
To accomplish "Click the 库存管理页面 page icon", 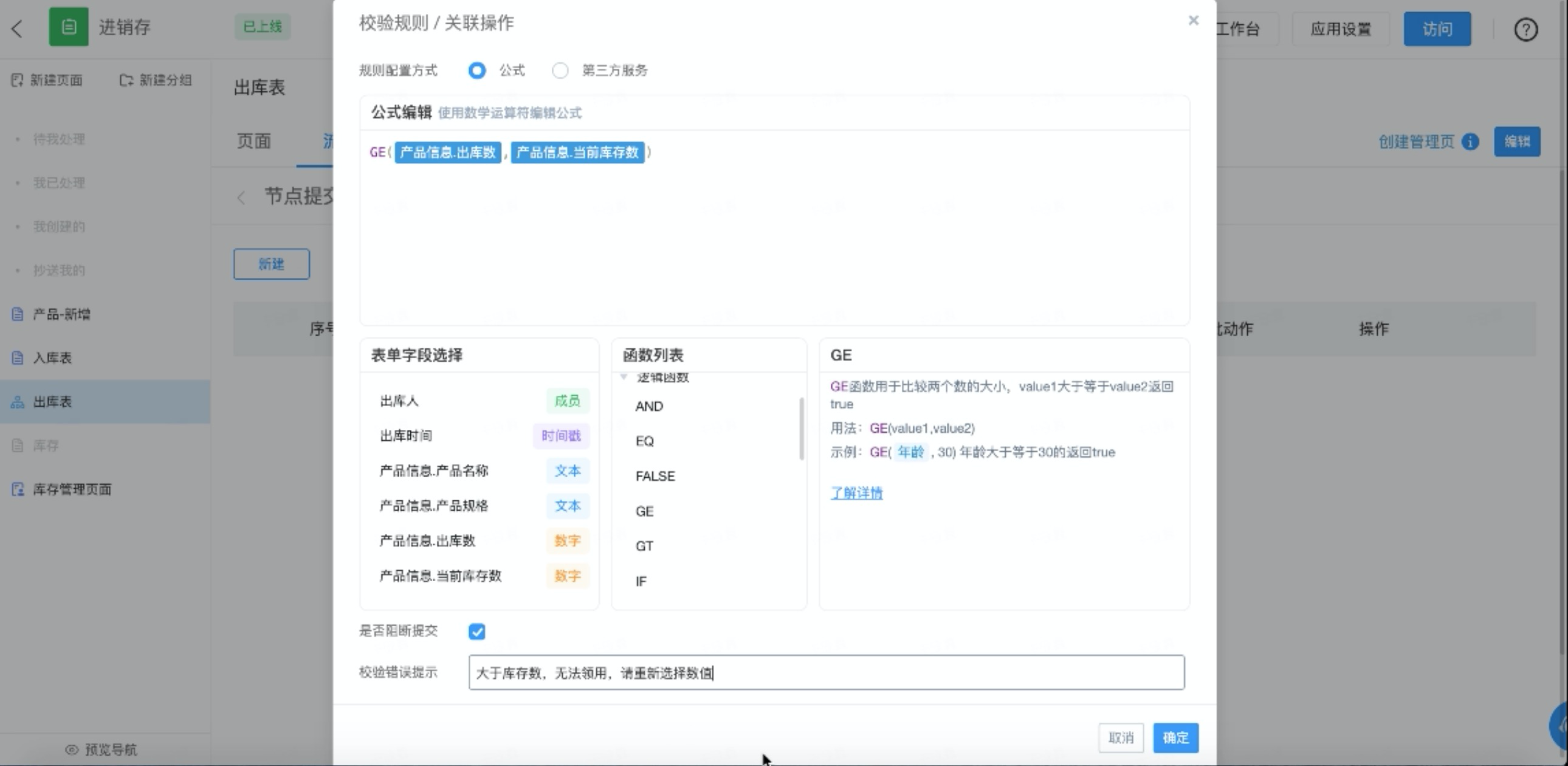I will click(x=18, y=489).
